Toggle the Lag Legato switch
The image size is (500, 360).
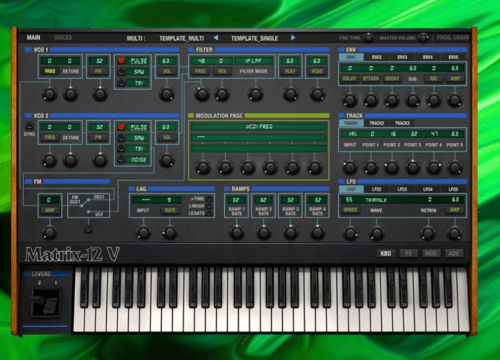(x=209, y=213)
